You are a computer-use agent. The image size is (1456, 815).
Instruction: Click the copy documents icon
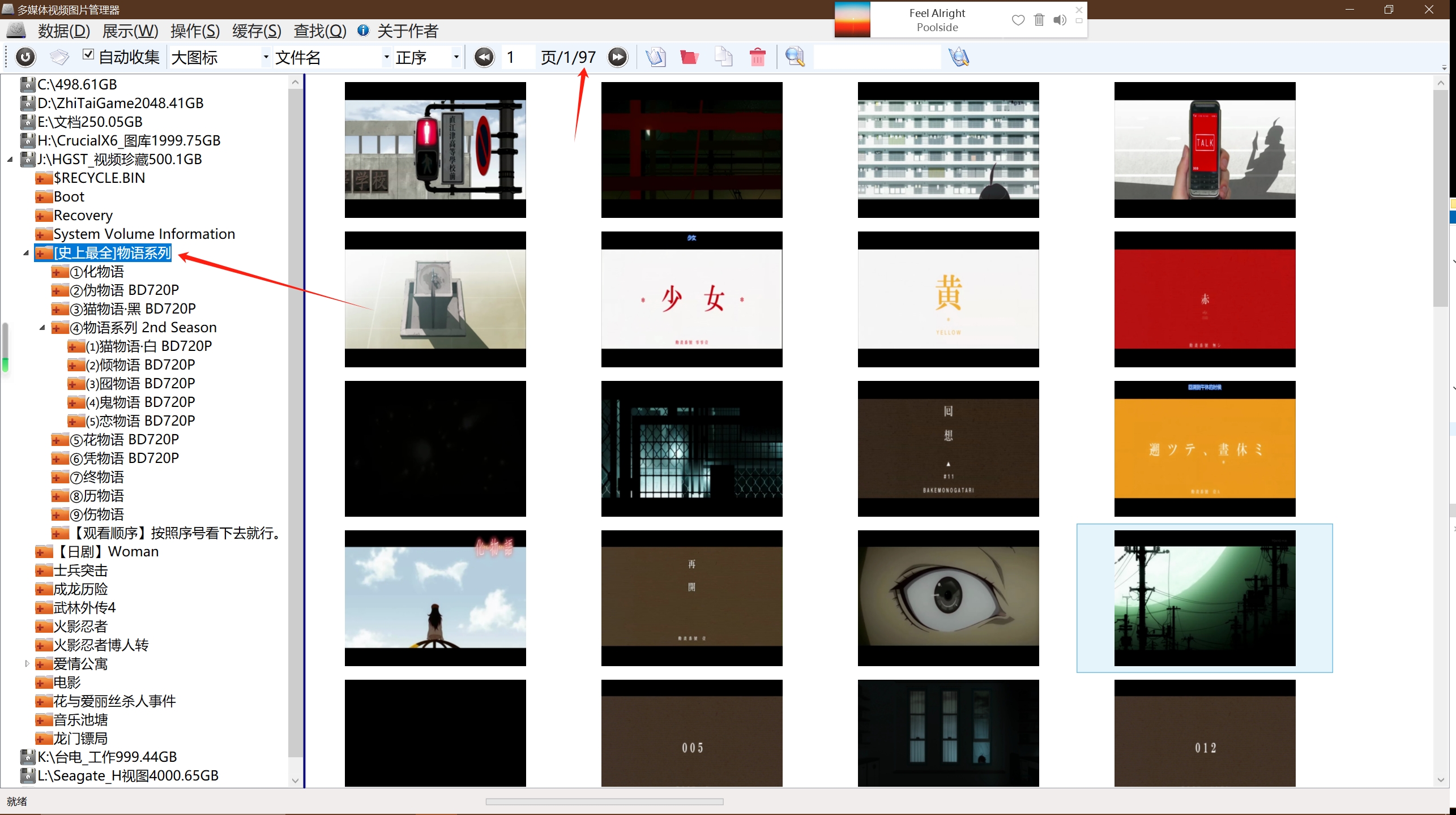point(723,57)
